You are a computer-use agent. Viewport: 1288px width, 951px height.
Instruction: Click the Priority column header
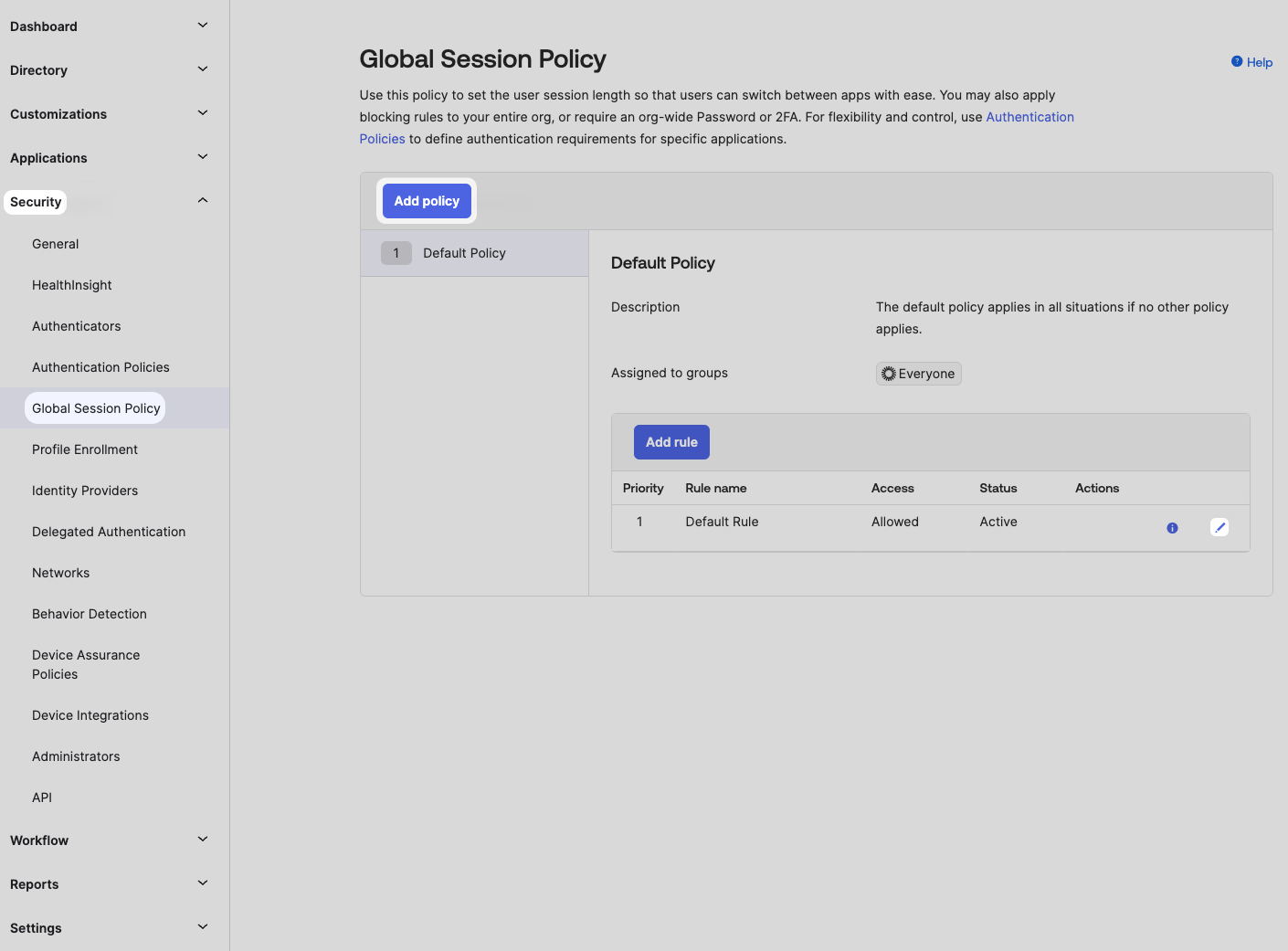(643, 488)
